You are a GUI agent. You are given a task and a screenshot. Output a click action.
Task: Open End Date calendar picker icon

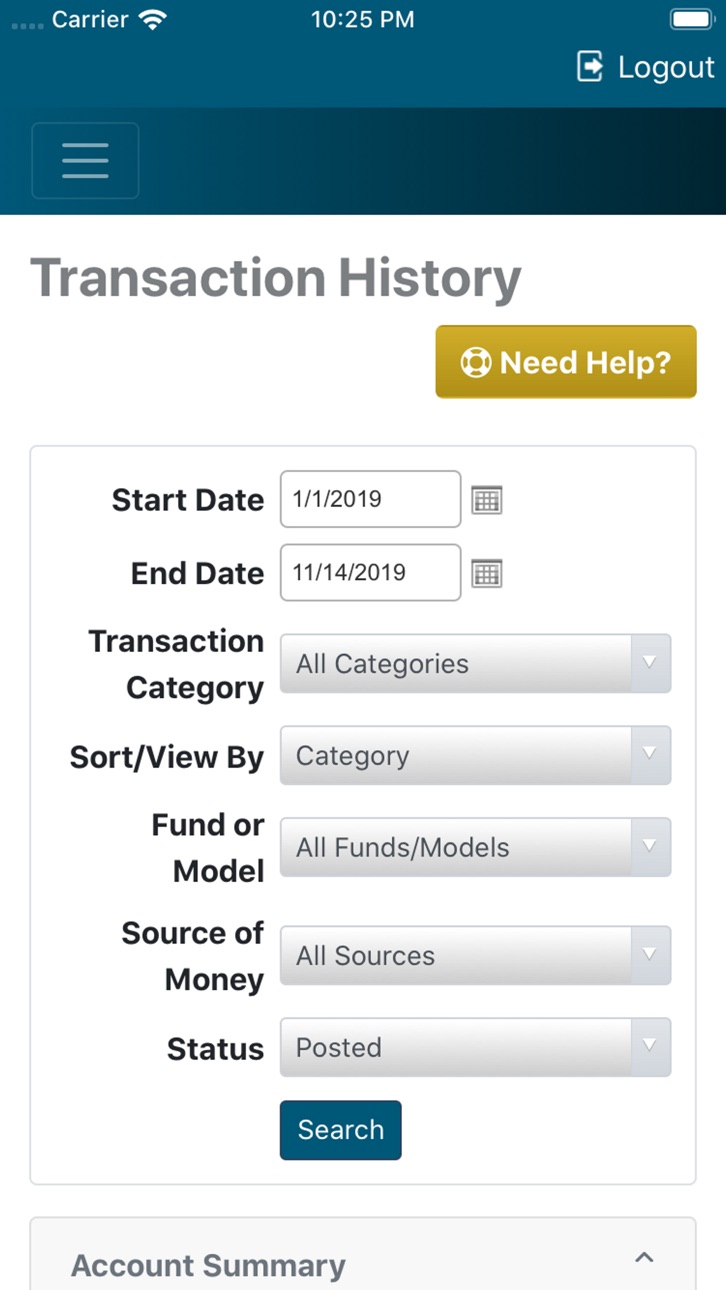(x=486, y=573)
